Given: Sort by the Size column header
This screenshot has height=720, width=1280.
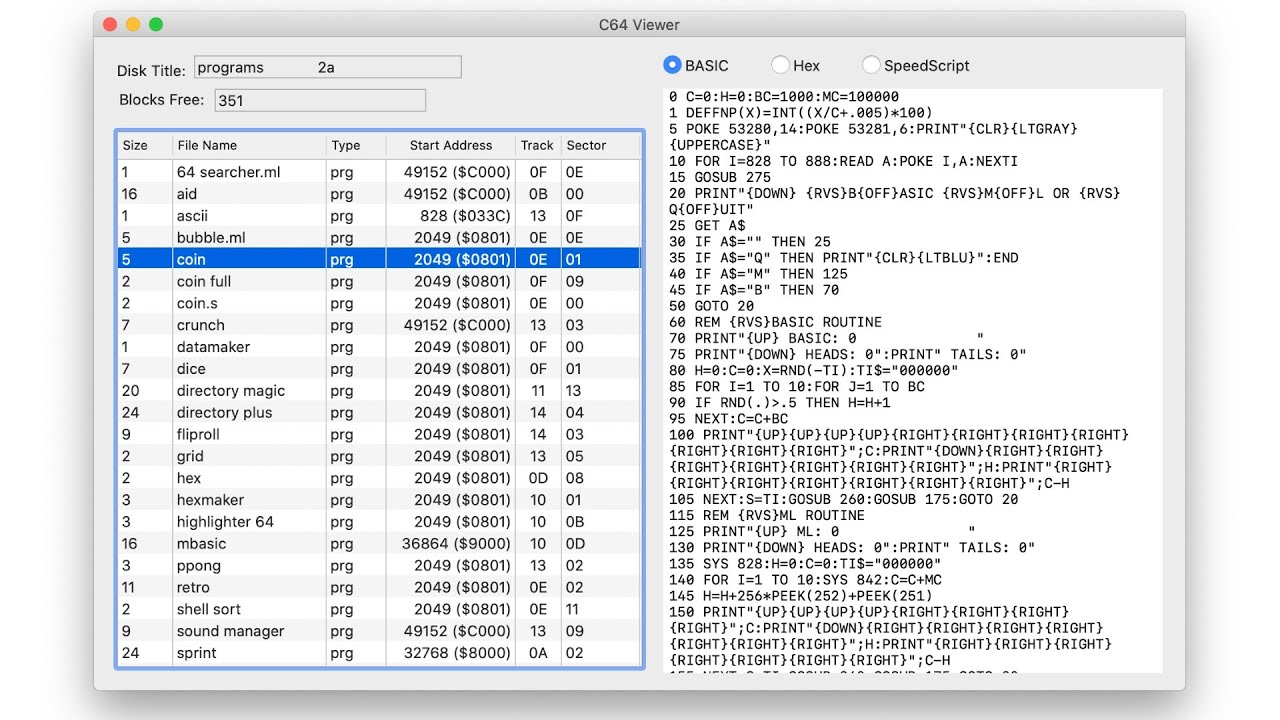Looking at the screenshot, I should 144,145.
